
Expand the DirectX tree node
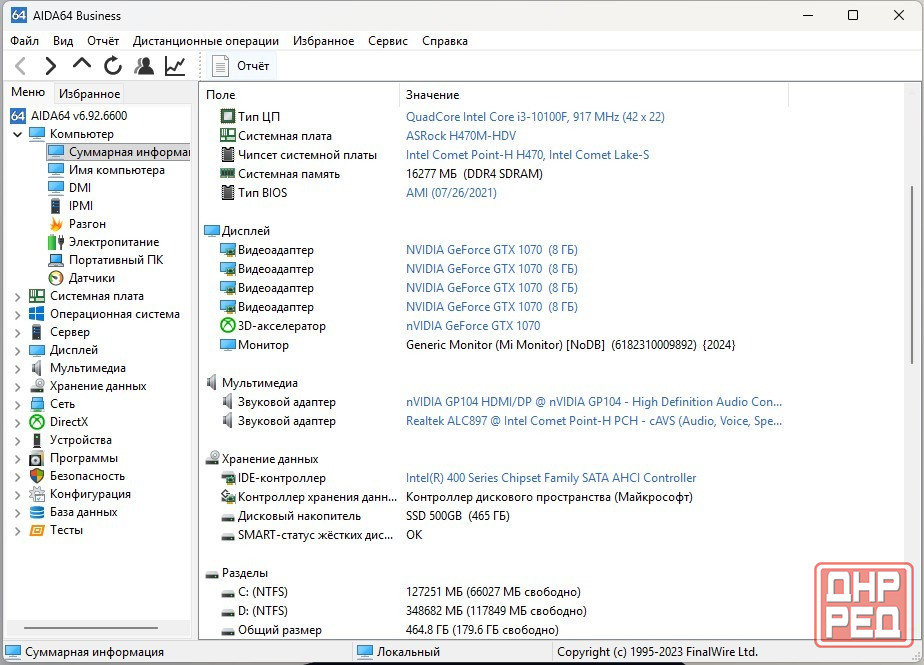click(x=18, y=423)
